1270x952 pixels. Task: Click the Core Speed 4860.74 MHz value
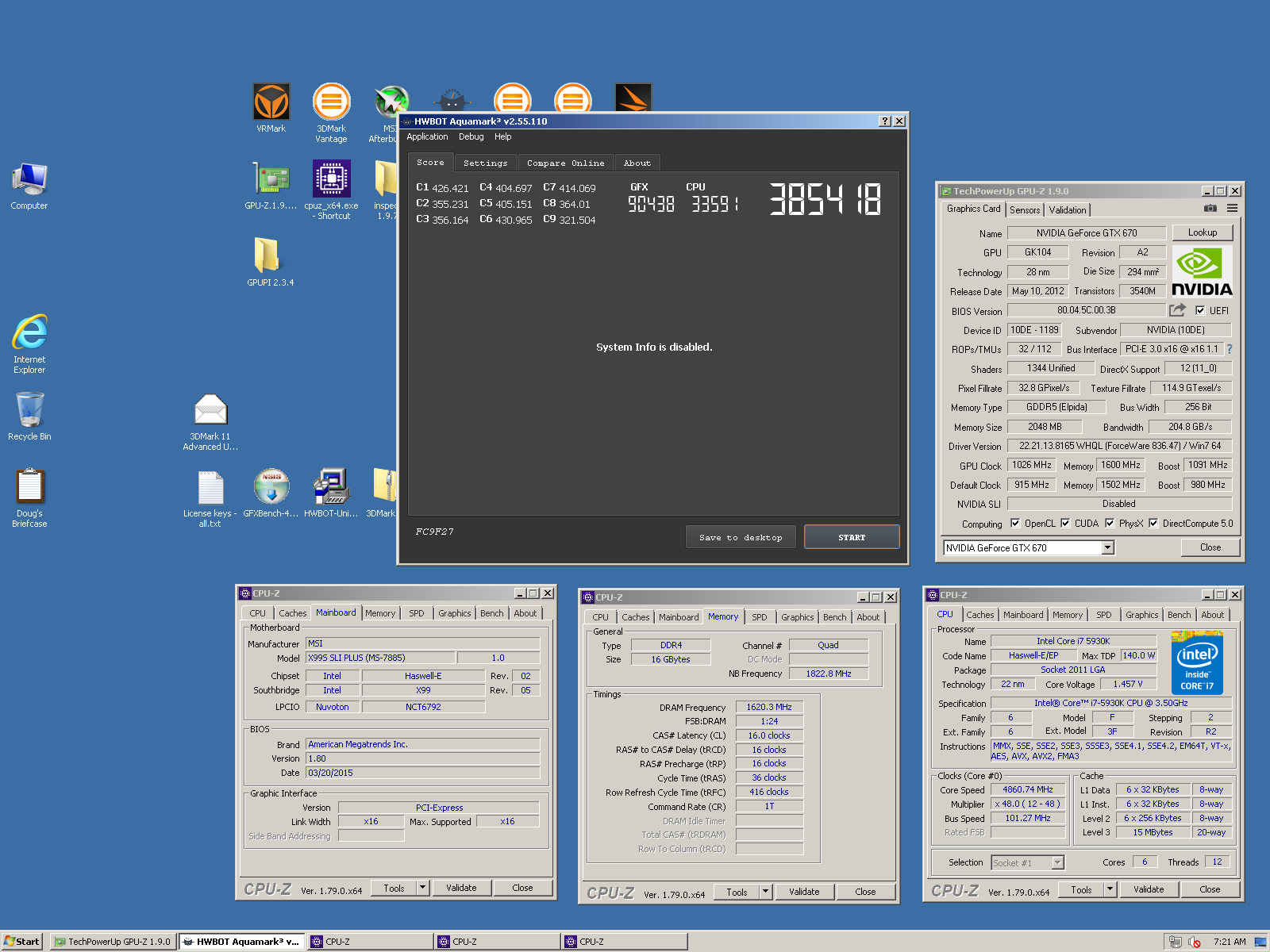(1027, 789)
